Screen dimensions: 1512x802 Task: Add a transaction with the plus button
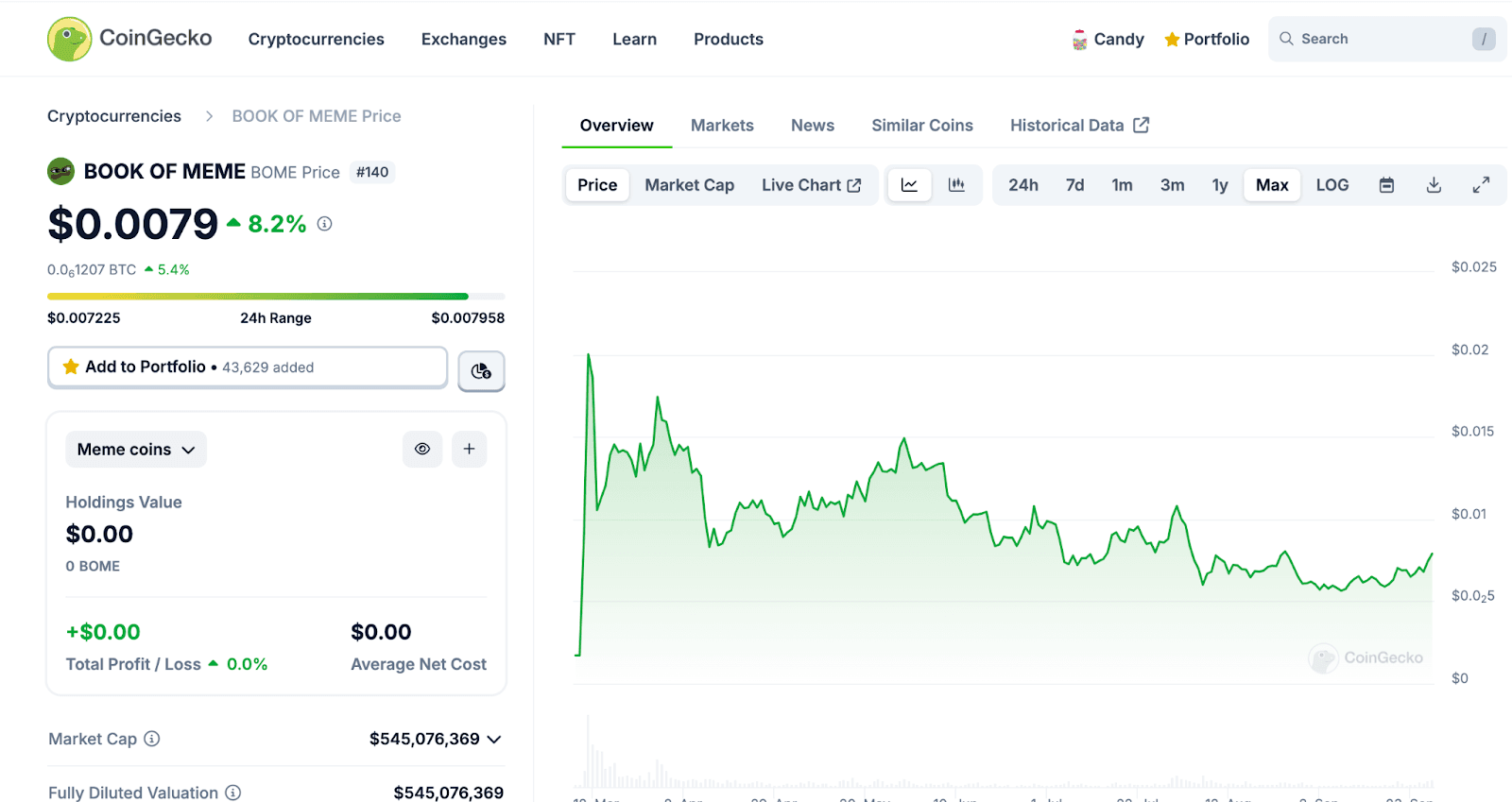pyautogui.click(x=469, y=449)
